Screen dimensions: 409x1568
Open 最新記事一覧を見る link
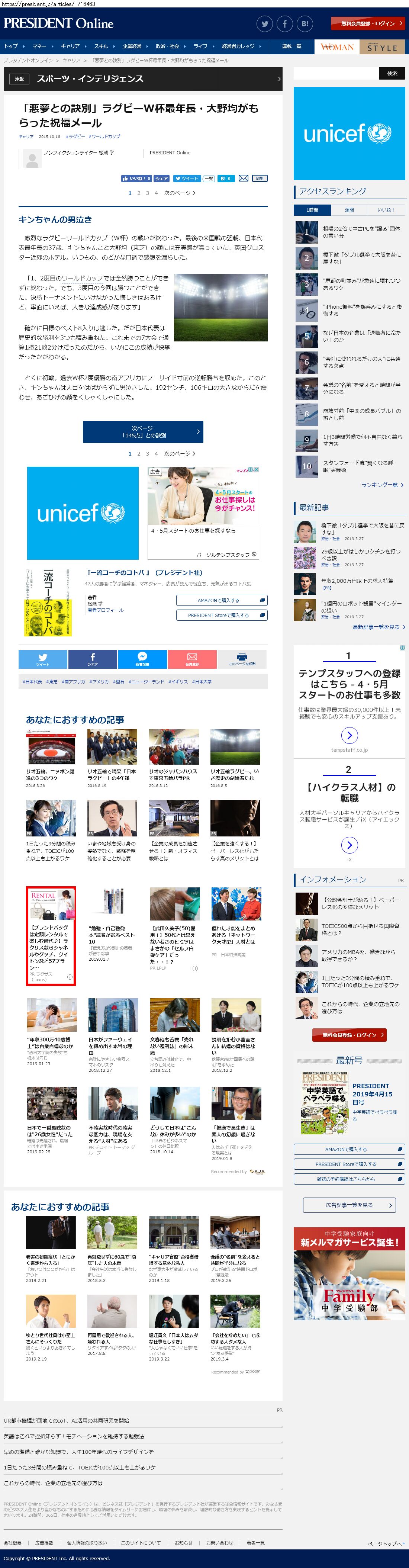[378, 627]
